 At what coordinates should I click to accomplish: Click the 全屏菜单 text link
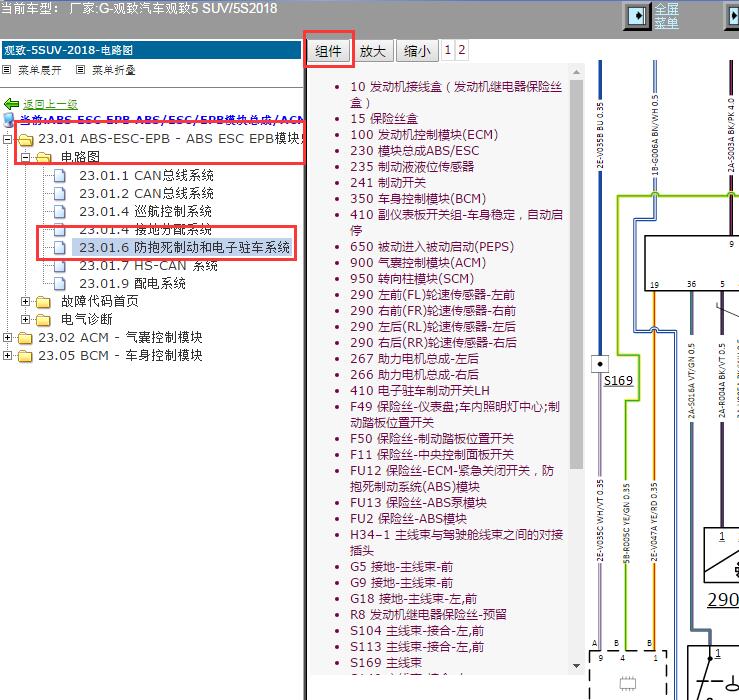click(x=666, y=16)
